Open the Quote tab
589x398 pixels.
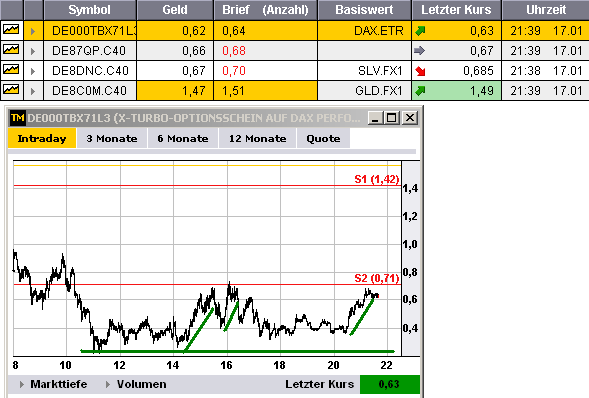[x=323, y=138]
